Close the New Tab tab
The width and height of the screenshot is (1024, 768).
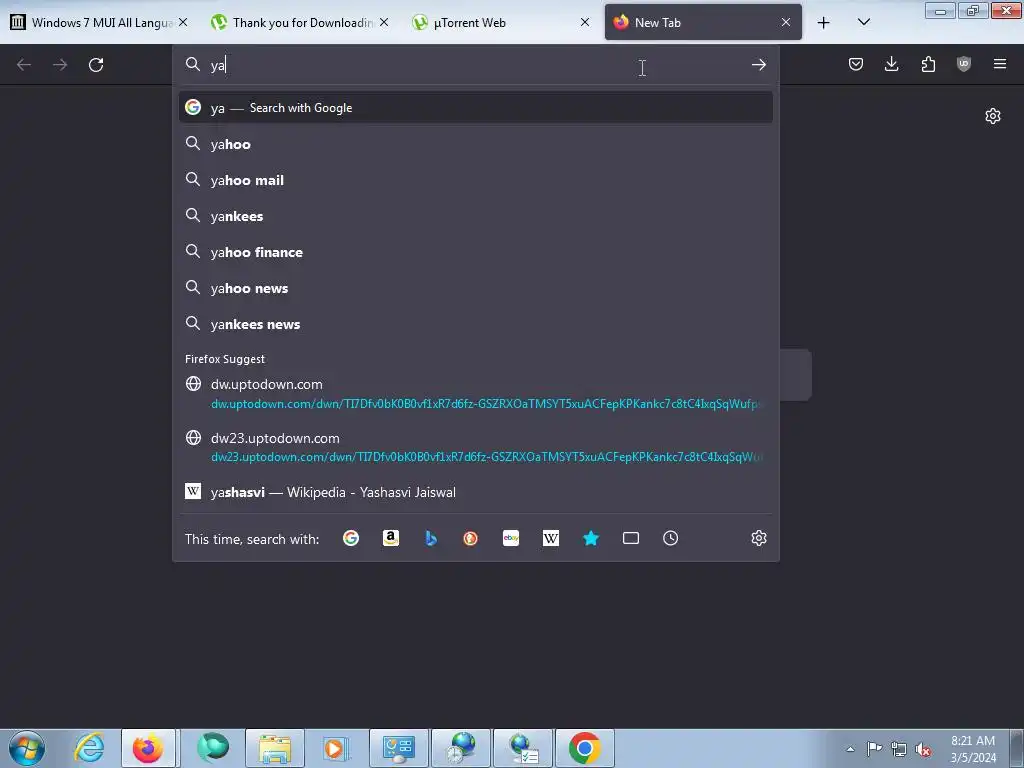pos(786,22)
